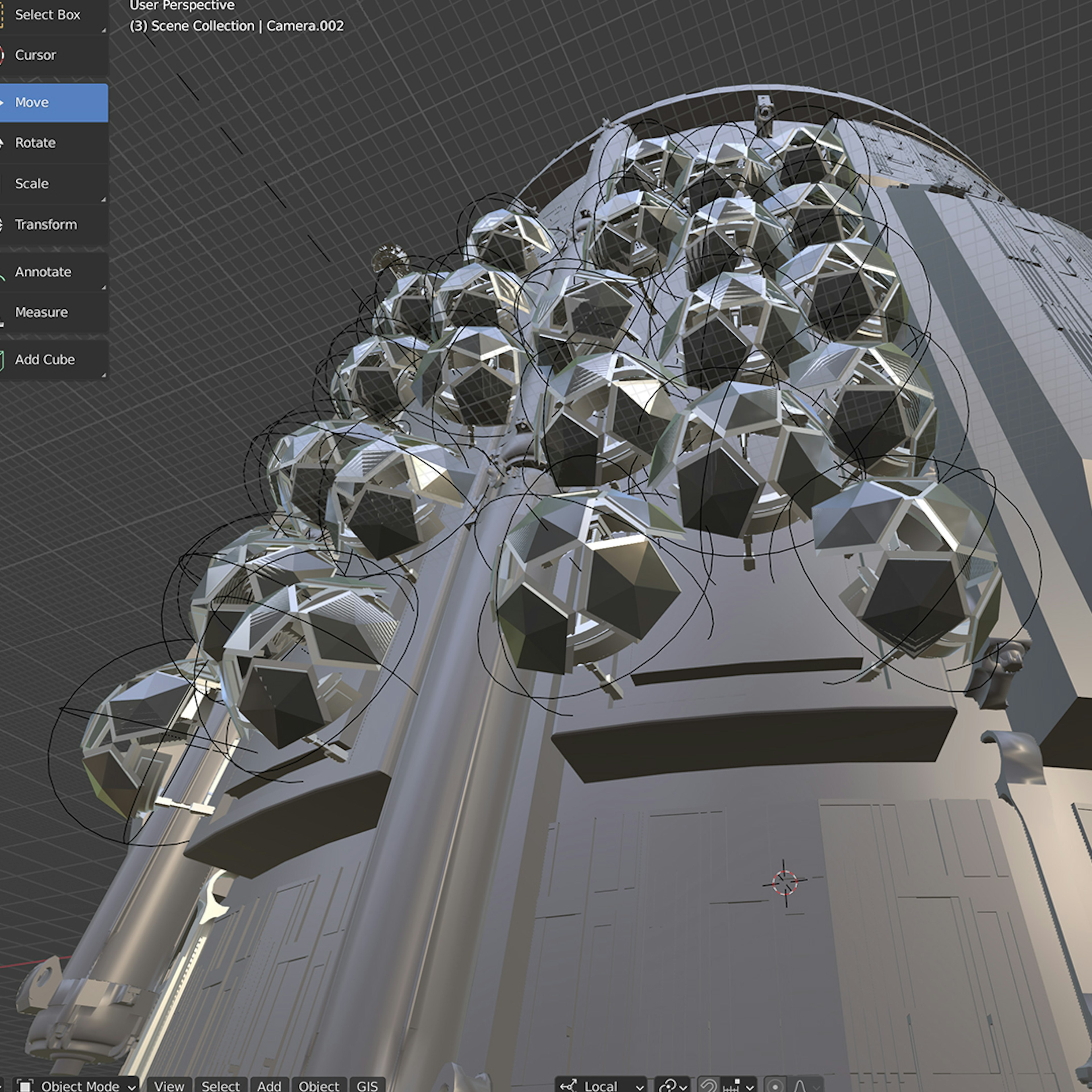The width and height of the screenshot is (1092, 1092).
Task: Toggle proportional editing in header
Action: pos(775,1085)
